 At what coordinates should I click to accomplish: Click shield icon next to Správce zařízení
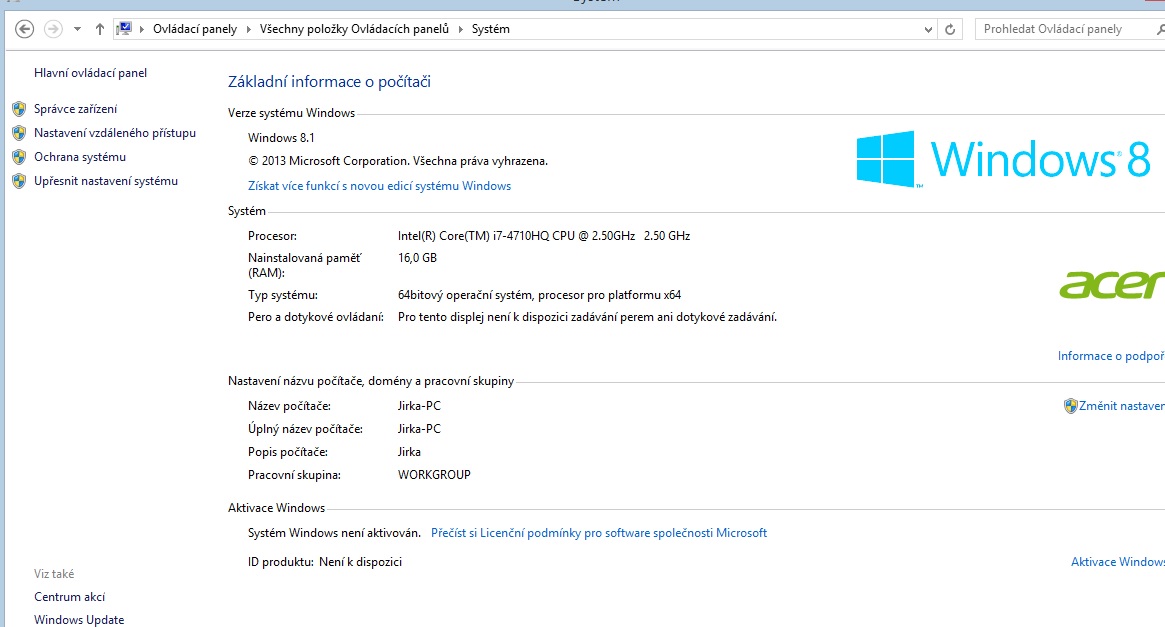tap(19, 109)
